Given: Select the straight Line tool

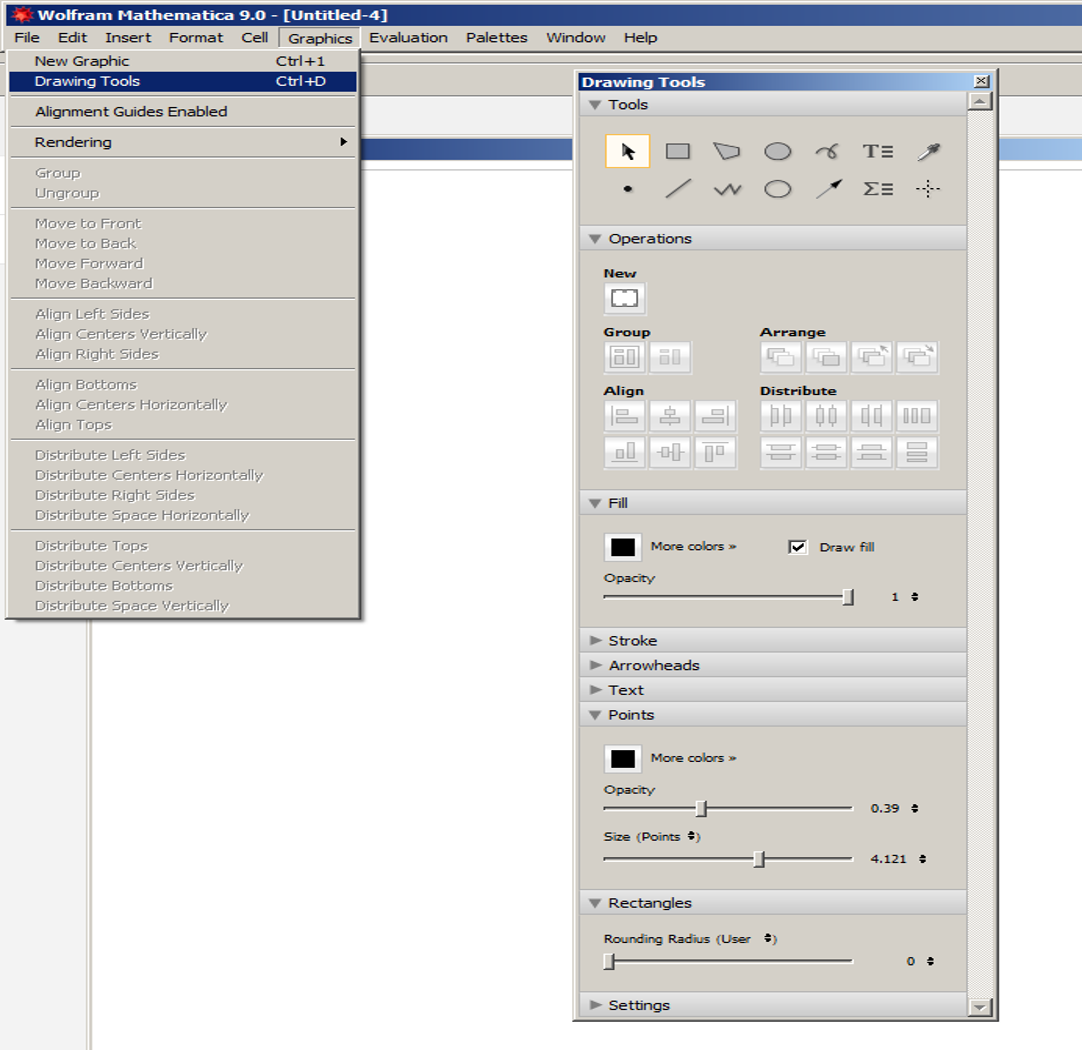Looking at the screenshot, I should click(x=678, y=189).
